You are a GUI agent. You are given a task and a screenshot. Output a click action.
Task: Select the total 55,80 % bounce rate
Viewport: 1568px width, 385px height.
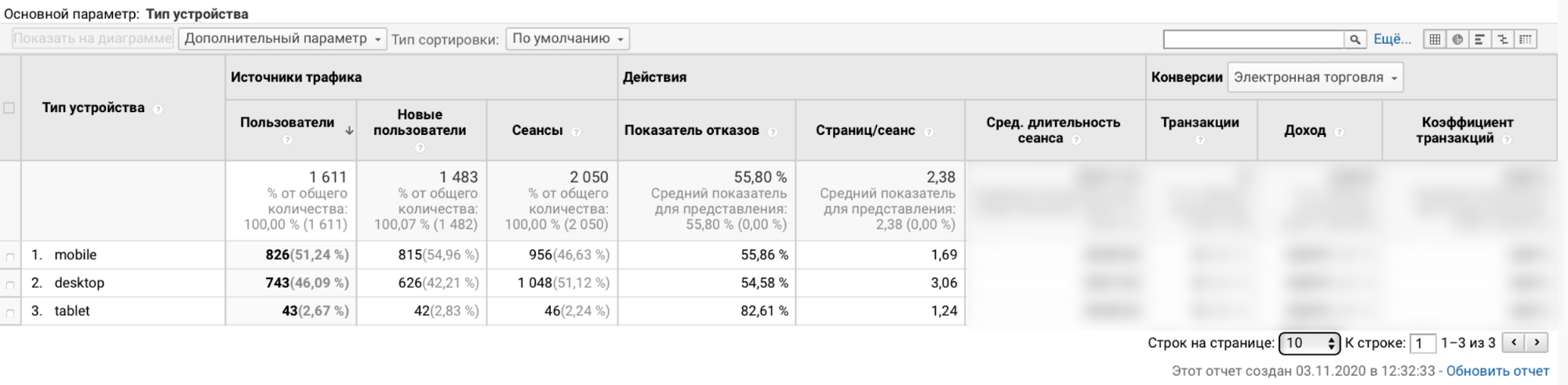tap(760, 177)
